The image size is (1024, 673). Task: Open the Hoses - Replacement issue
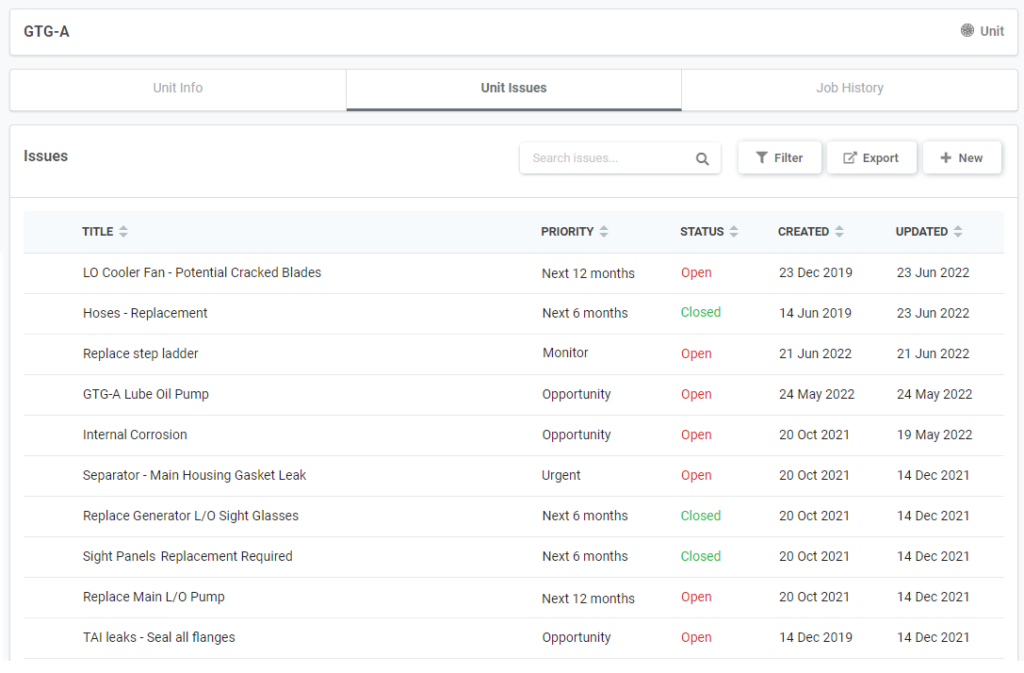pyautogui.click(x=145, y=313)
